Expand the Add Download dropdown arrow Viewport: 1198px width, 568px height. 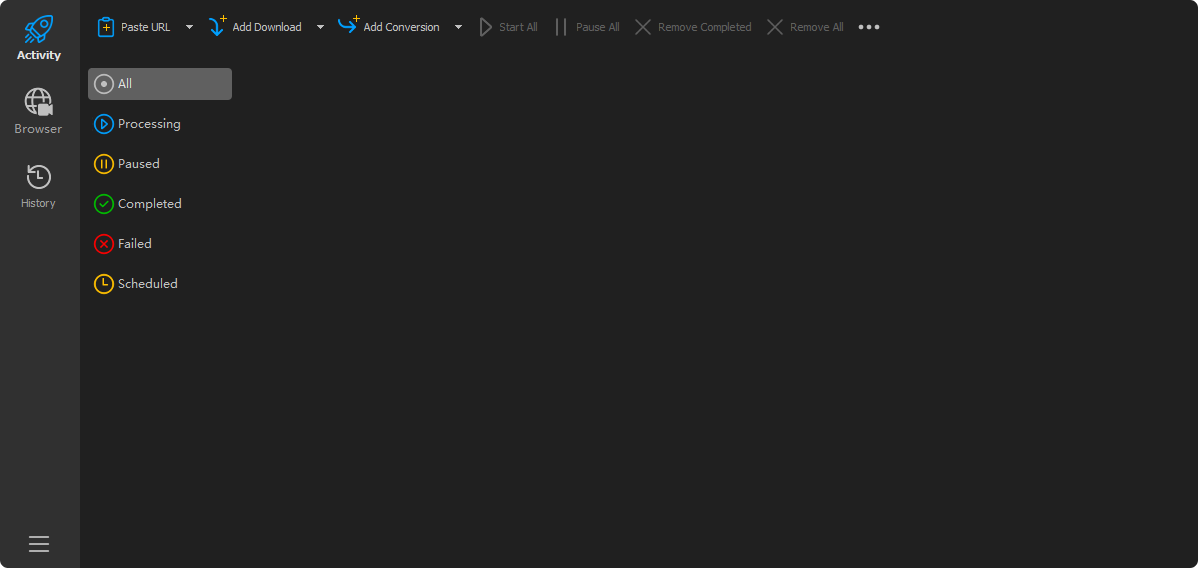[320, 27]
